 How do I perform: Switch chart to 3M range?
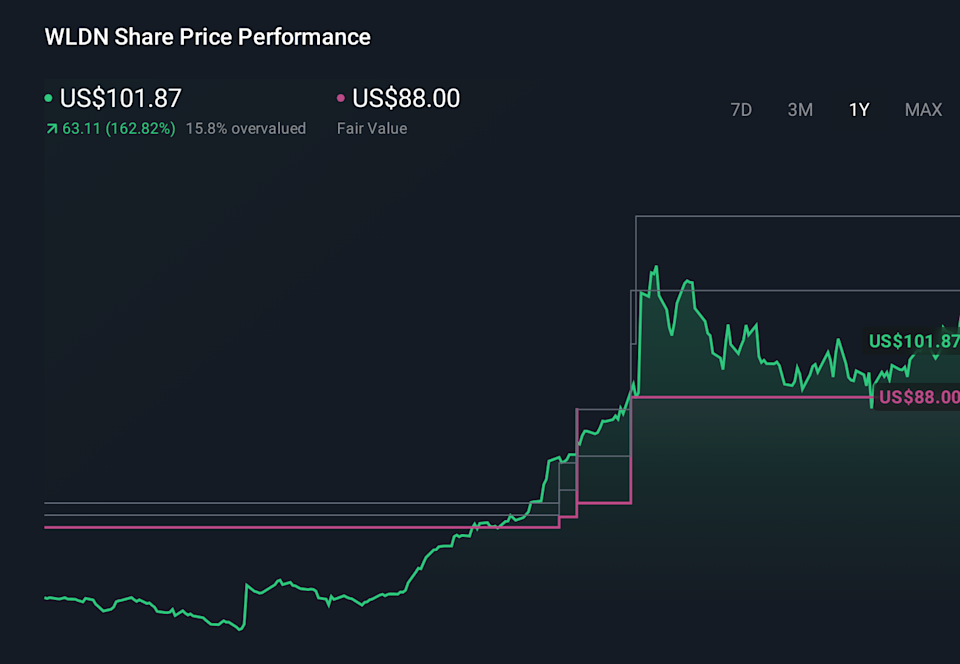800,110
